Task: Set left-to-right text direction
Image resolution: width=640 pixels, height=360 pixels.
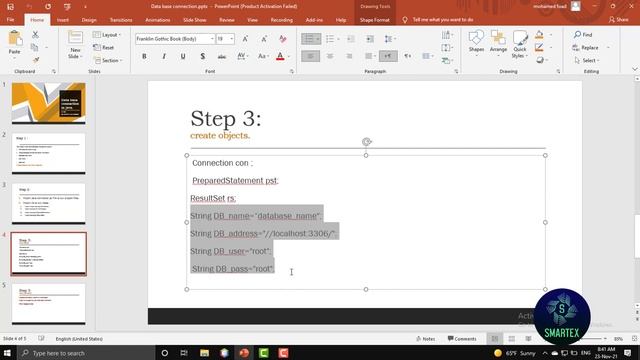Action: click(388, 56)
